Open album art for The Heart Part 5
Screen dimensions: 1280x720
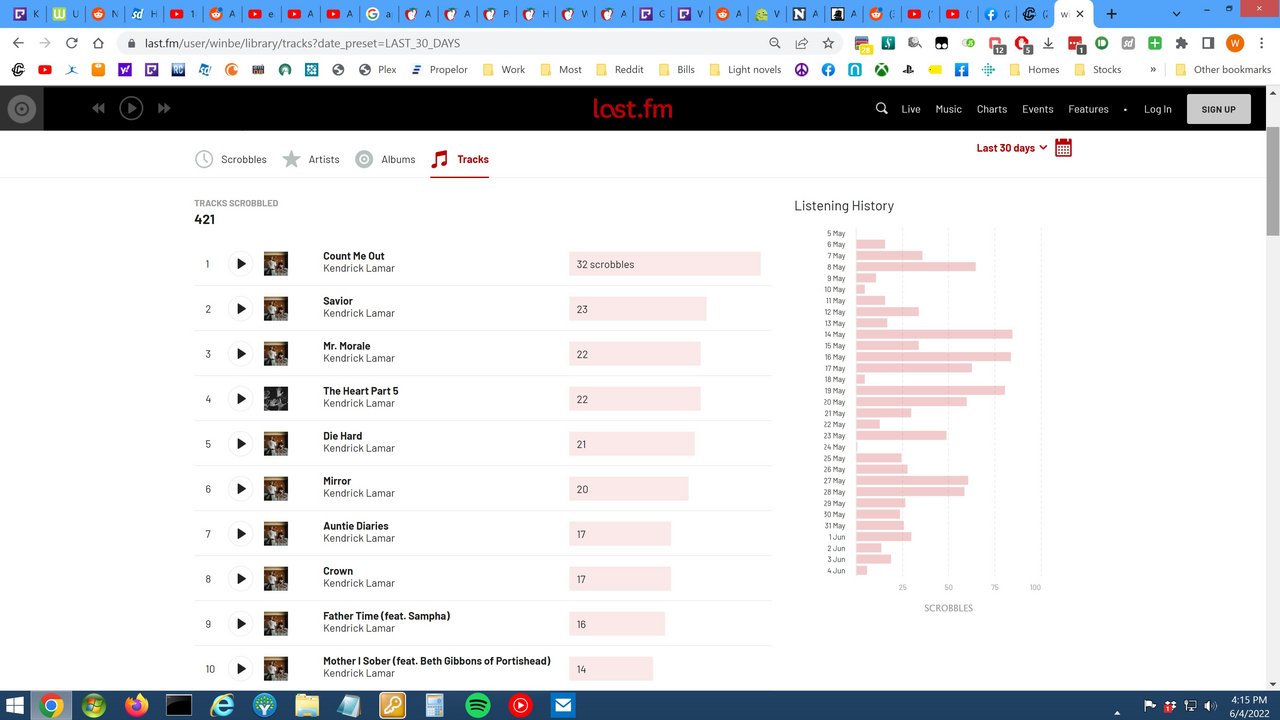point(276,399)
